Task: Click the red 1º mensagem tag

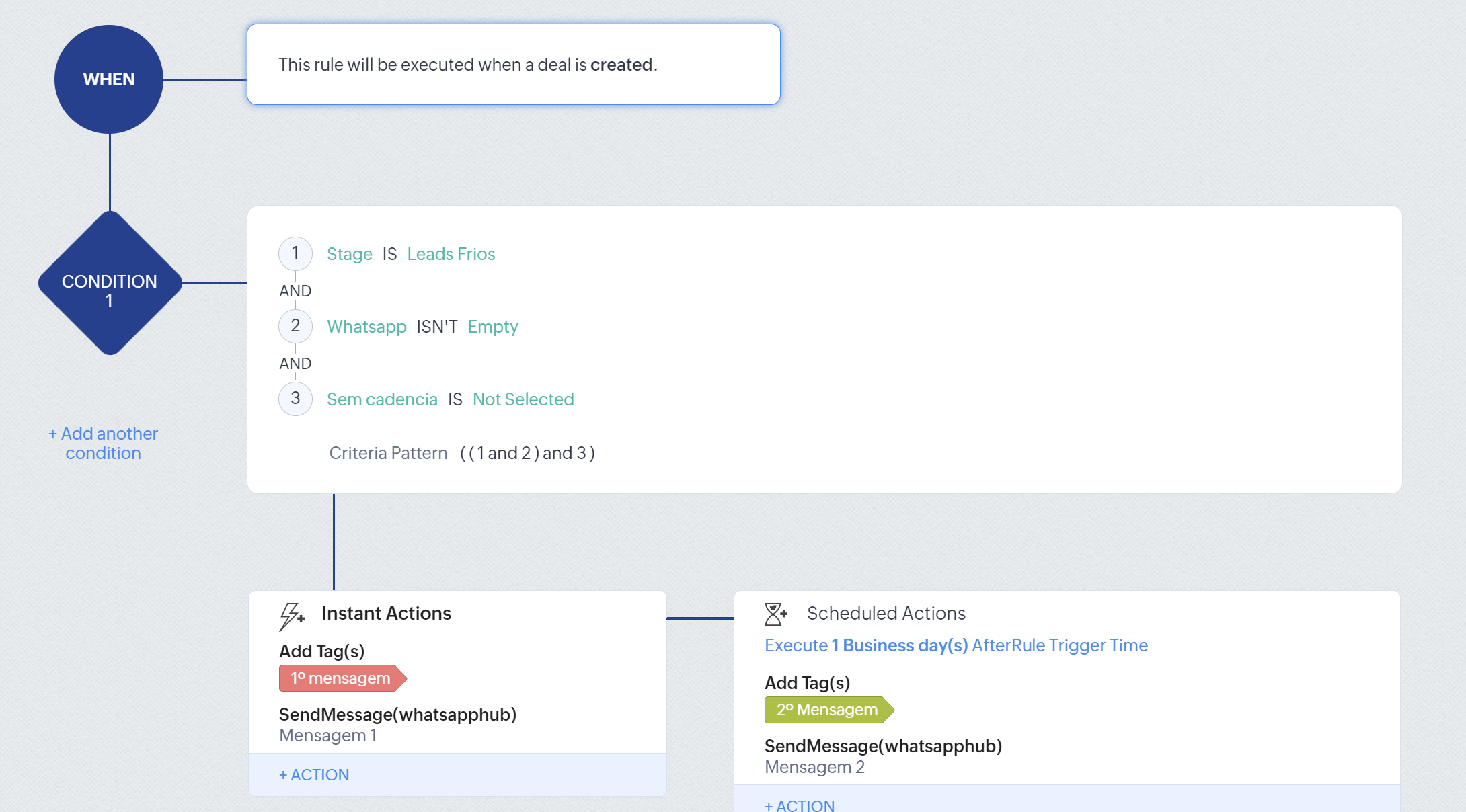Action: click(342, 678)
